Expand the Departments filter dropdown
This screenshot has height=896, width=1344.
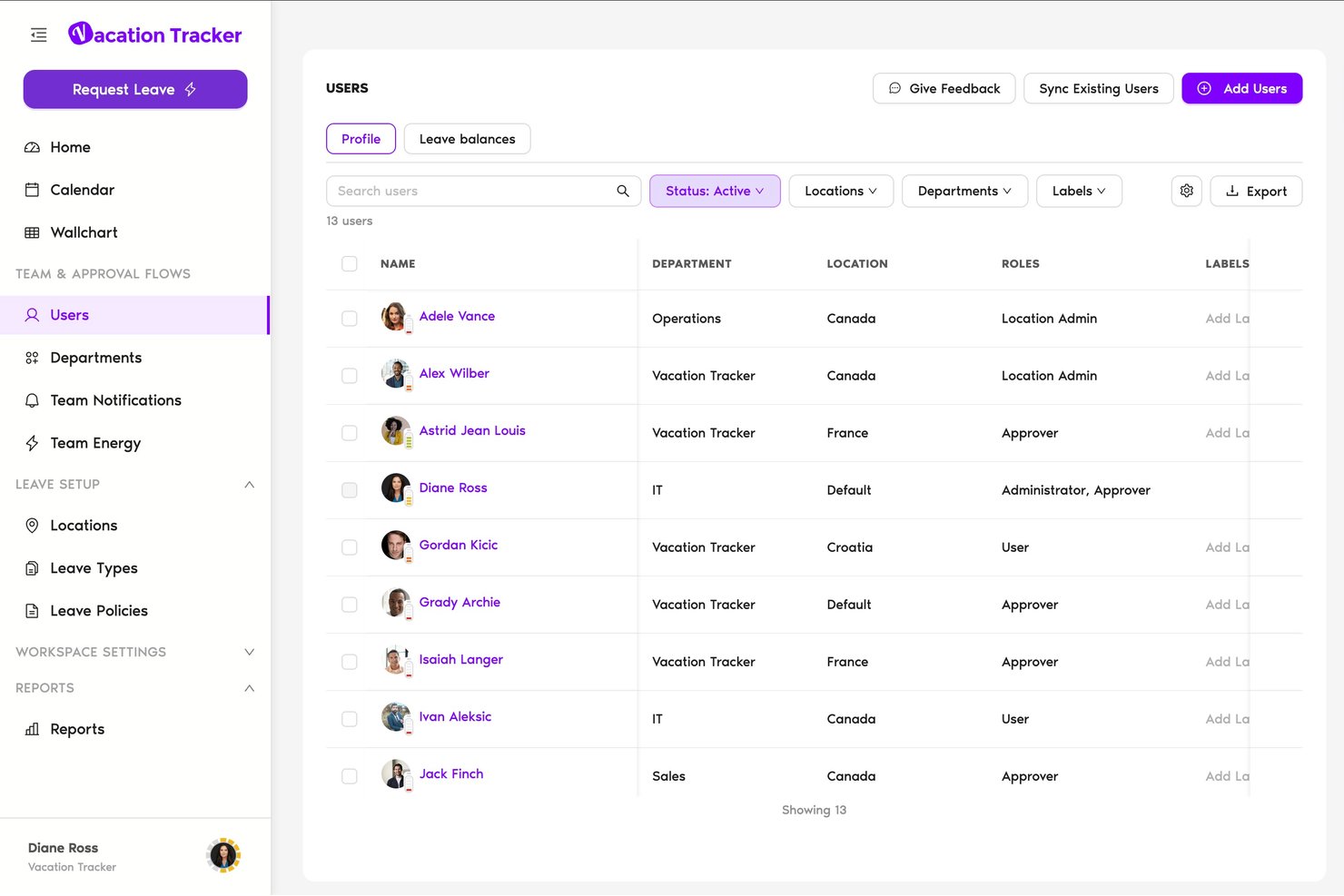click(x=964, y=191)
